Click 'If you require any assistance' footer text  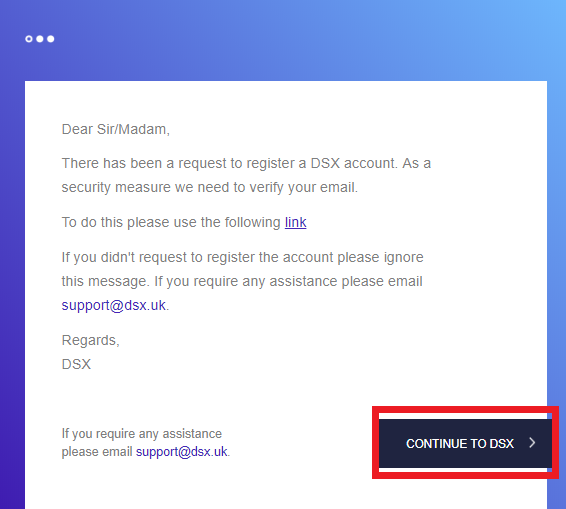142,434
